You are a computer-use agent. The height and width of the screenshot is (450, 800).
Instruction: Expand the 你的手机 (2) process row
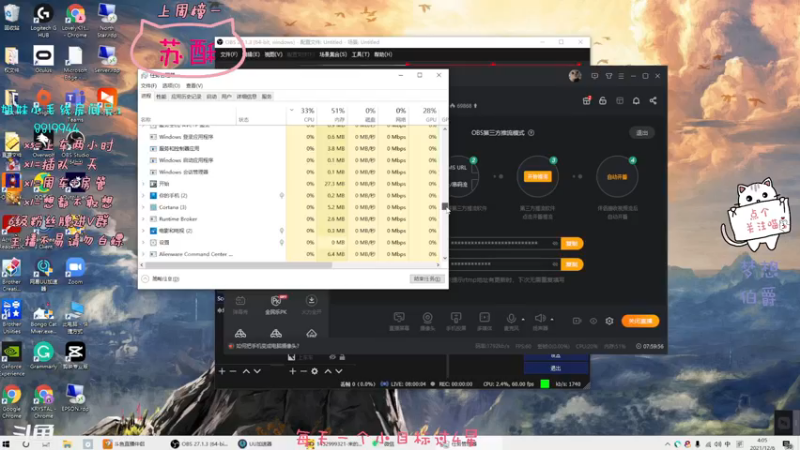(x=143, y=195)
